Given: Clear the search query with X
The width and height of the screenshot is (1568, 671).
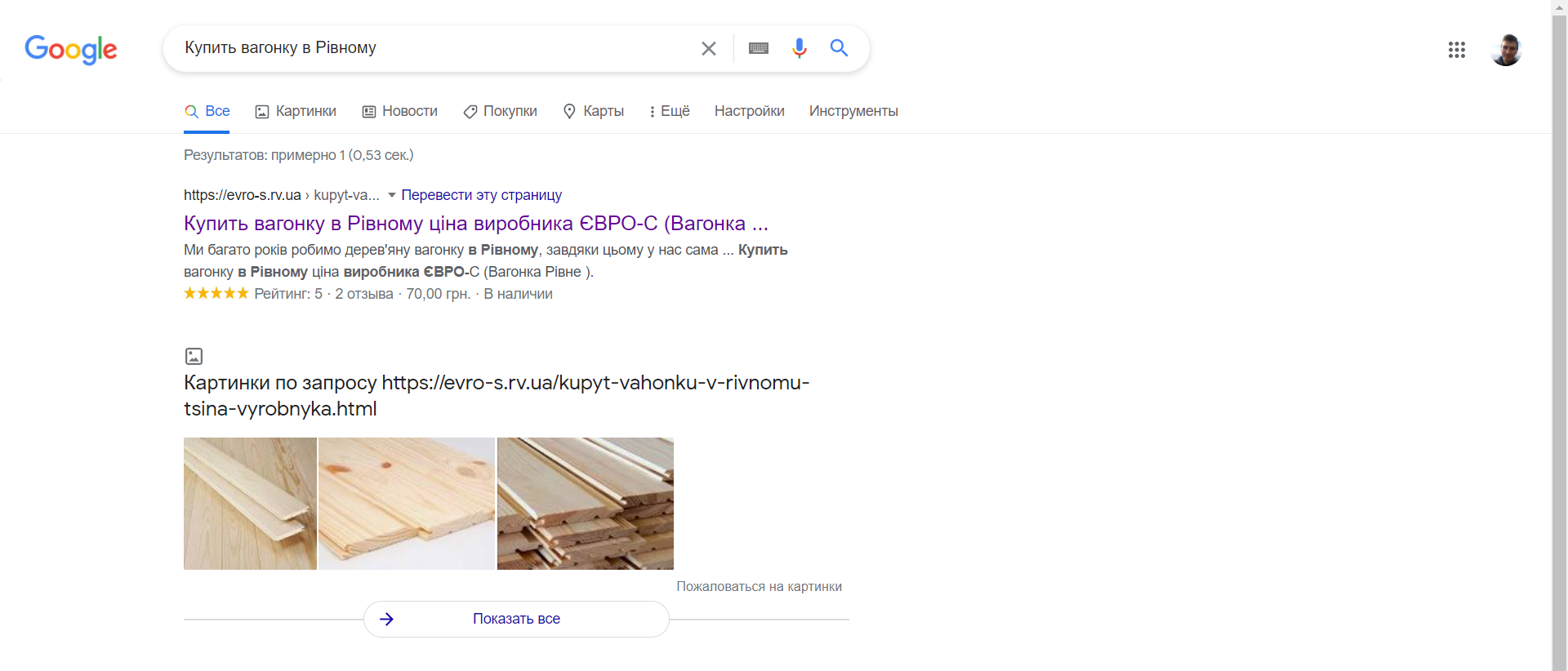Looking at the screenshot, I should point(709,48).
